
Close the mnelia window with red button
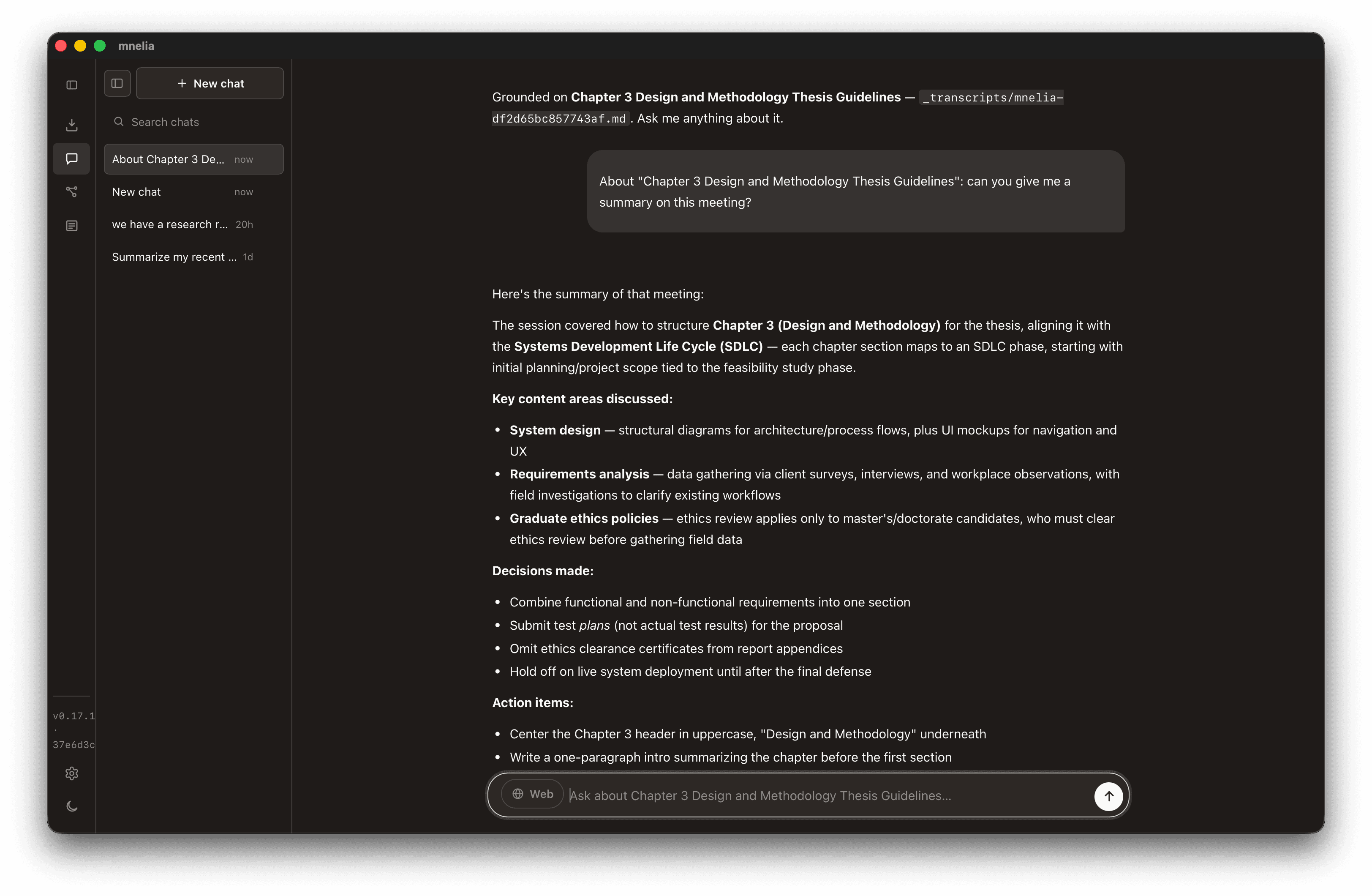(61, 46)
